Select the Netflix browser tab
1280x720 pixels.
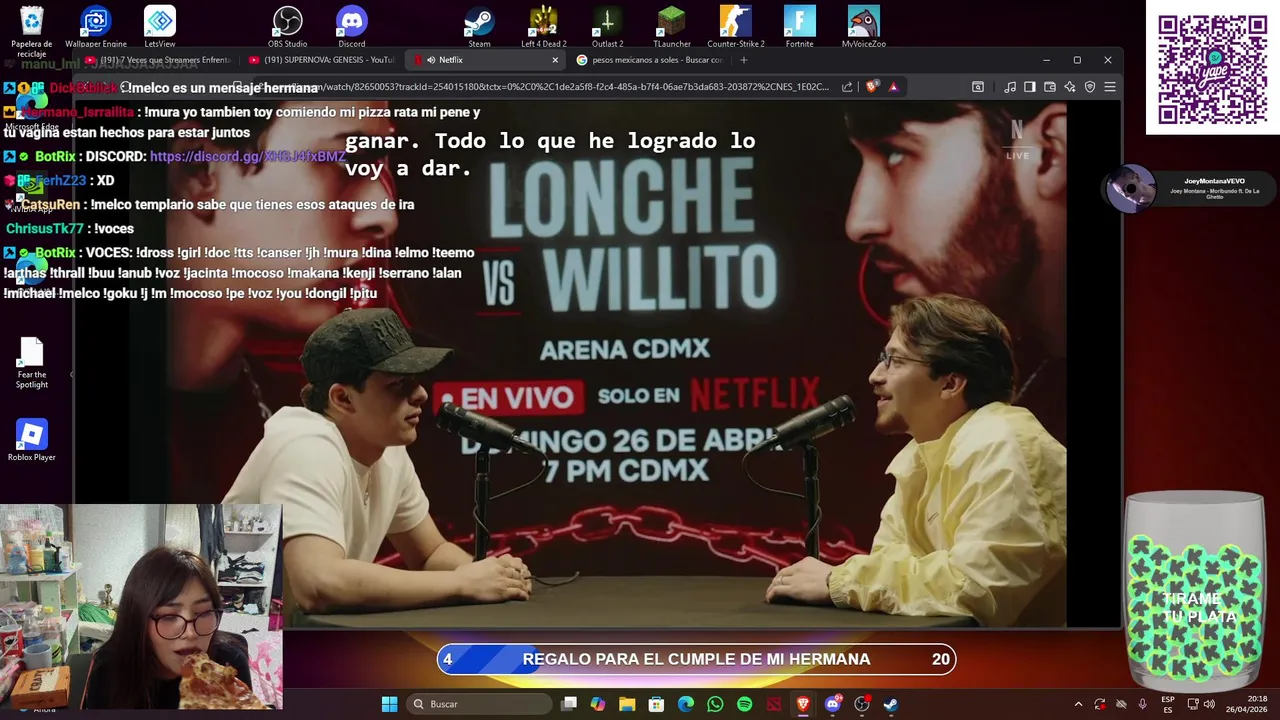pos(486,60)
